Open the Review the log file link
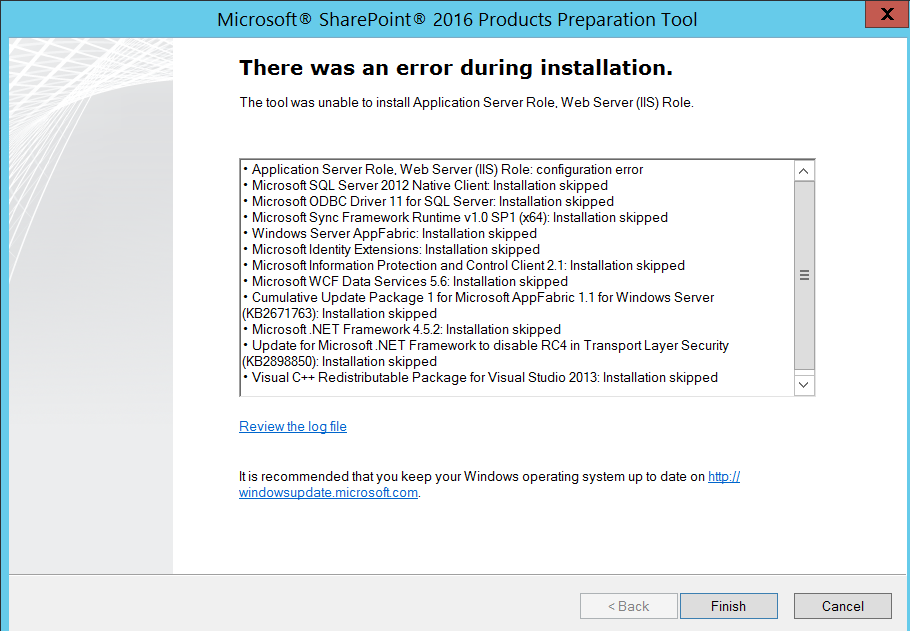910x631 pixels. (293, 427)
